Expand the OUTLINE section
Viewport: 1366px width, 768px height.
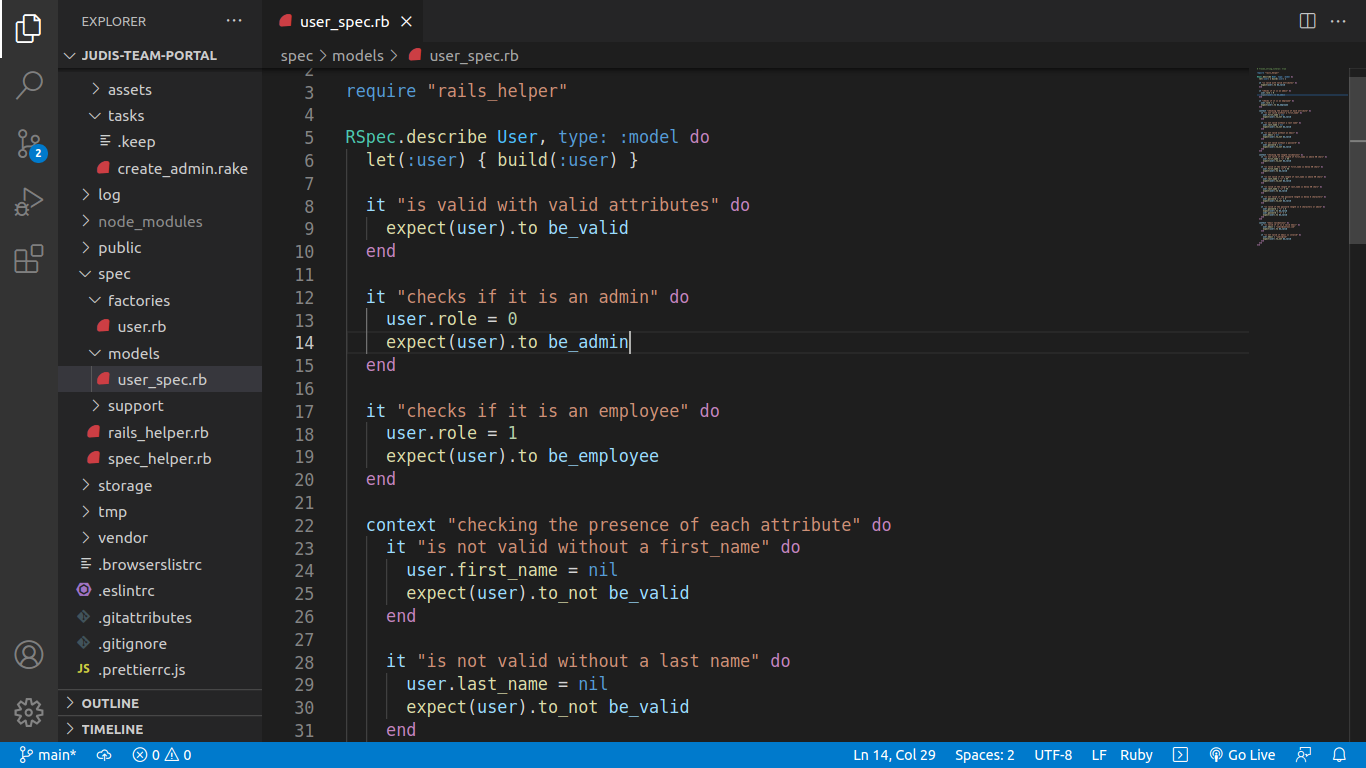click(110, 703)
